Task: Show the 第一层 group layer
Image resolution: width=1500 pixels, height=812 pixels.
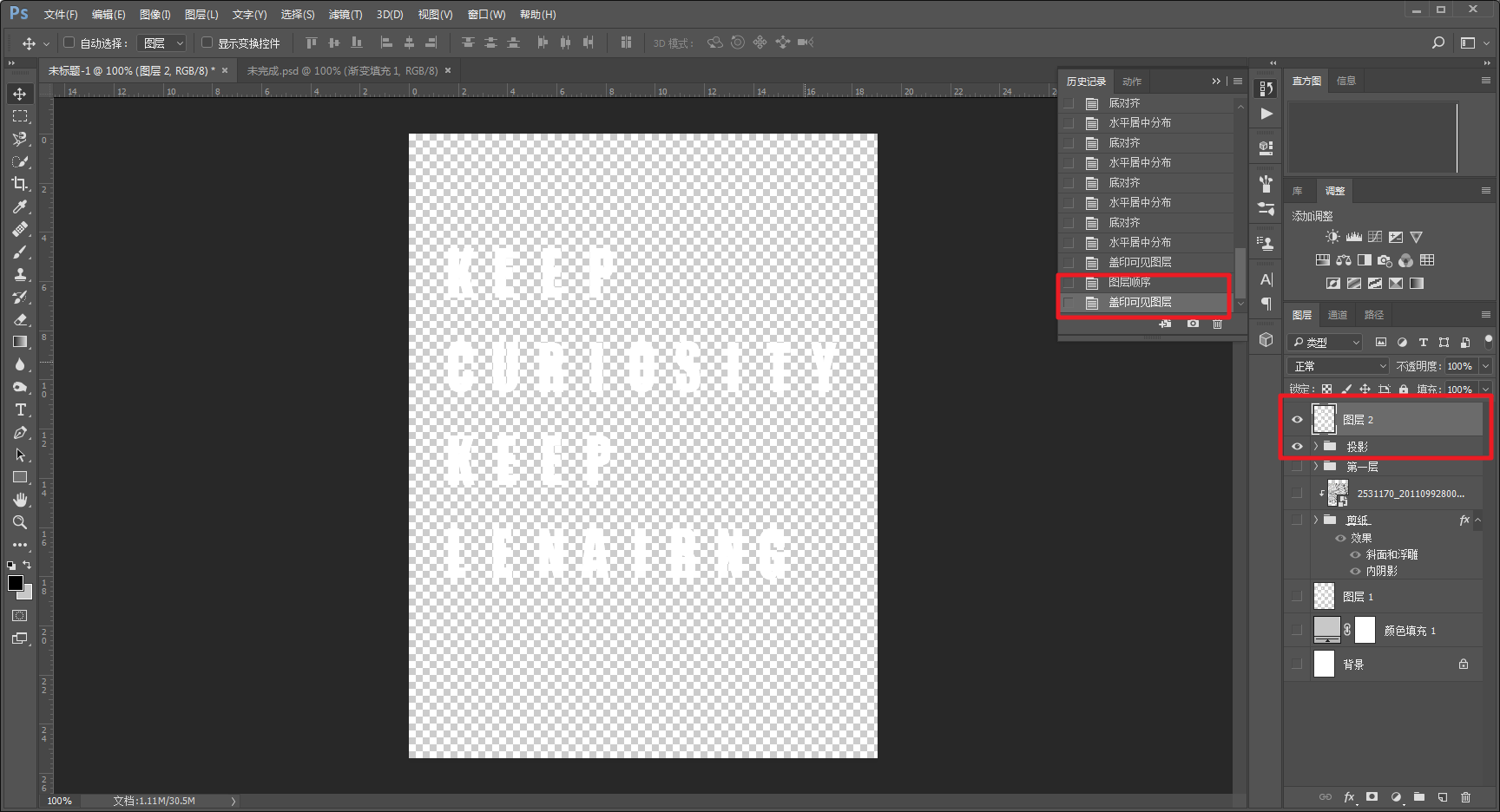Action: coord(1297,467)
